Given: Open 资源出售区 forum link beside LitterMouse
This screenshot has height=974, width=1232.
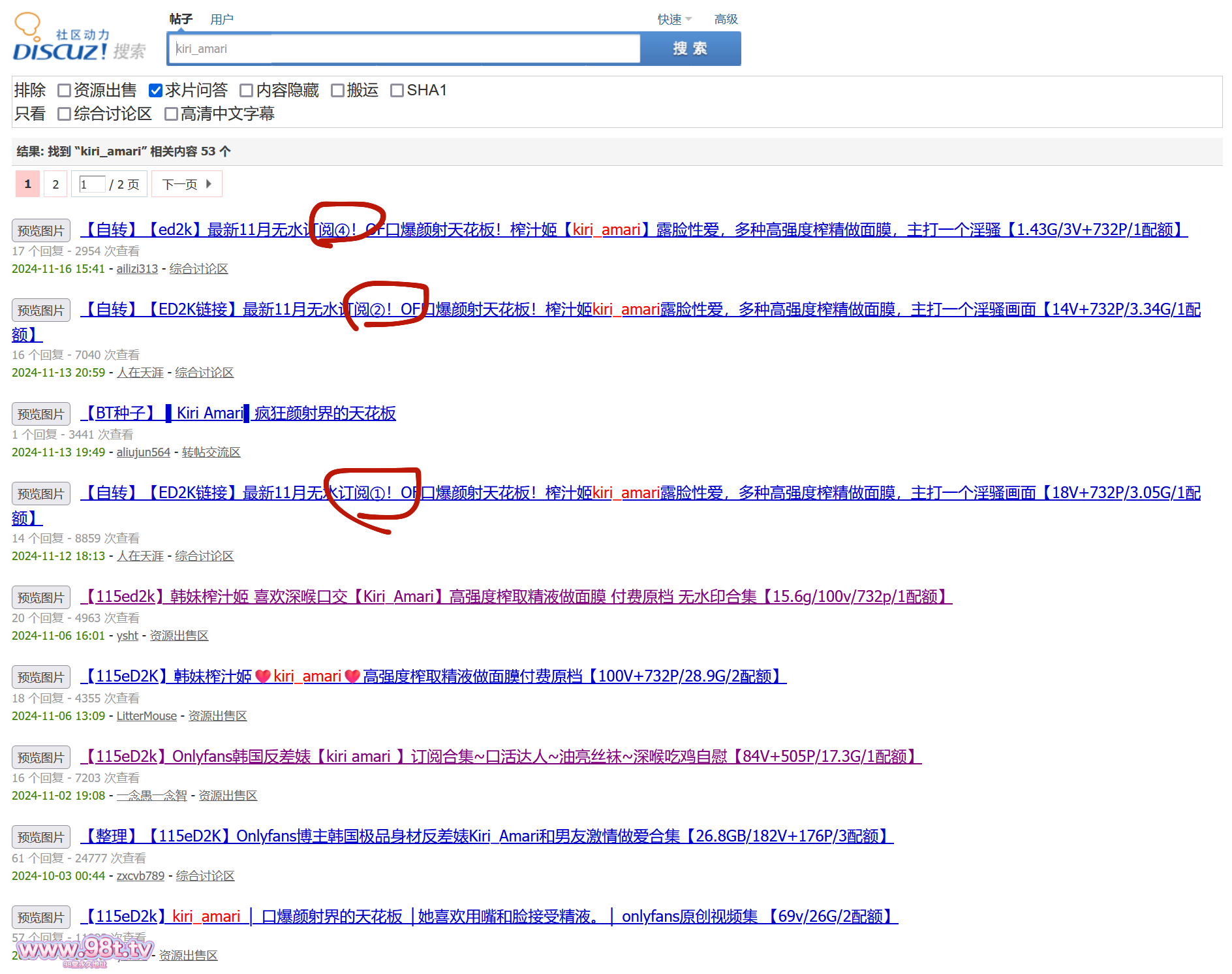Looking at the screenshot, I should (218, 716).
